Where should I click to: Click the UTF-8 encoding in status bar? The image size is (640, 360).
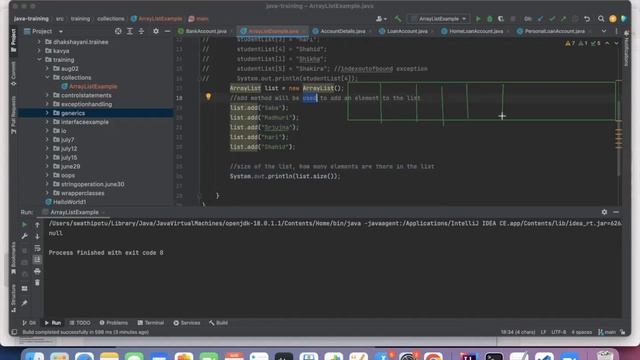click(558, 332)
